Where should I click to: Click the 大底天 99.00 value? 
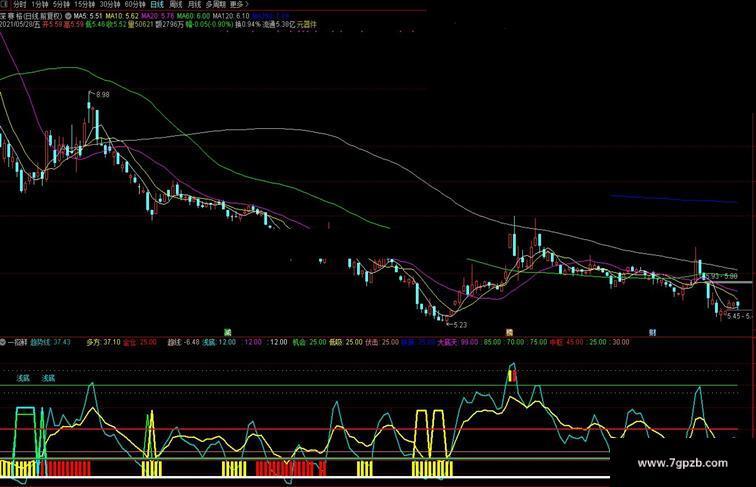pos(458,342)
